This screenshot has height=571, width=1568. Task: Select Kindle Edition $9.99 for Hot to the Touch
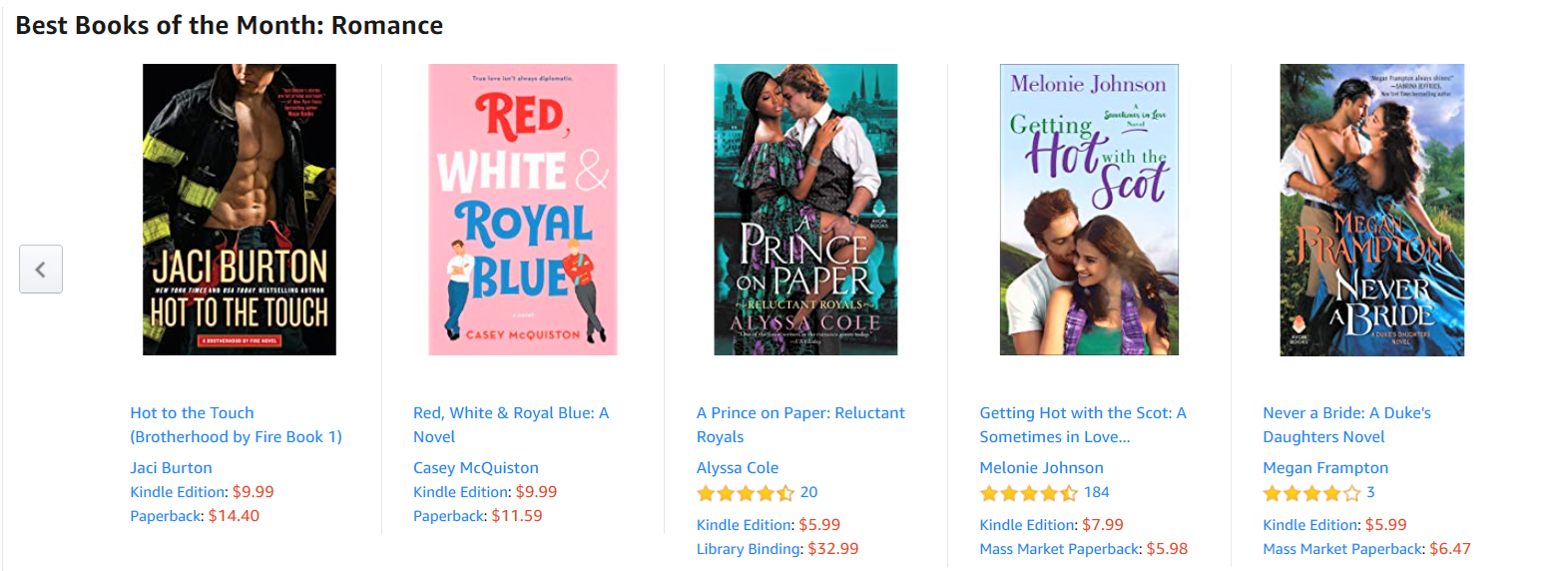point(202,492)
